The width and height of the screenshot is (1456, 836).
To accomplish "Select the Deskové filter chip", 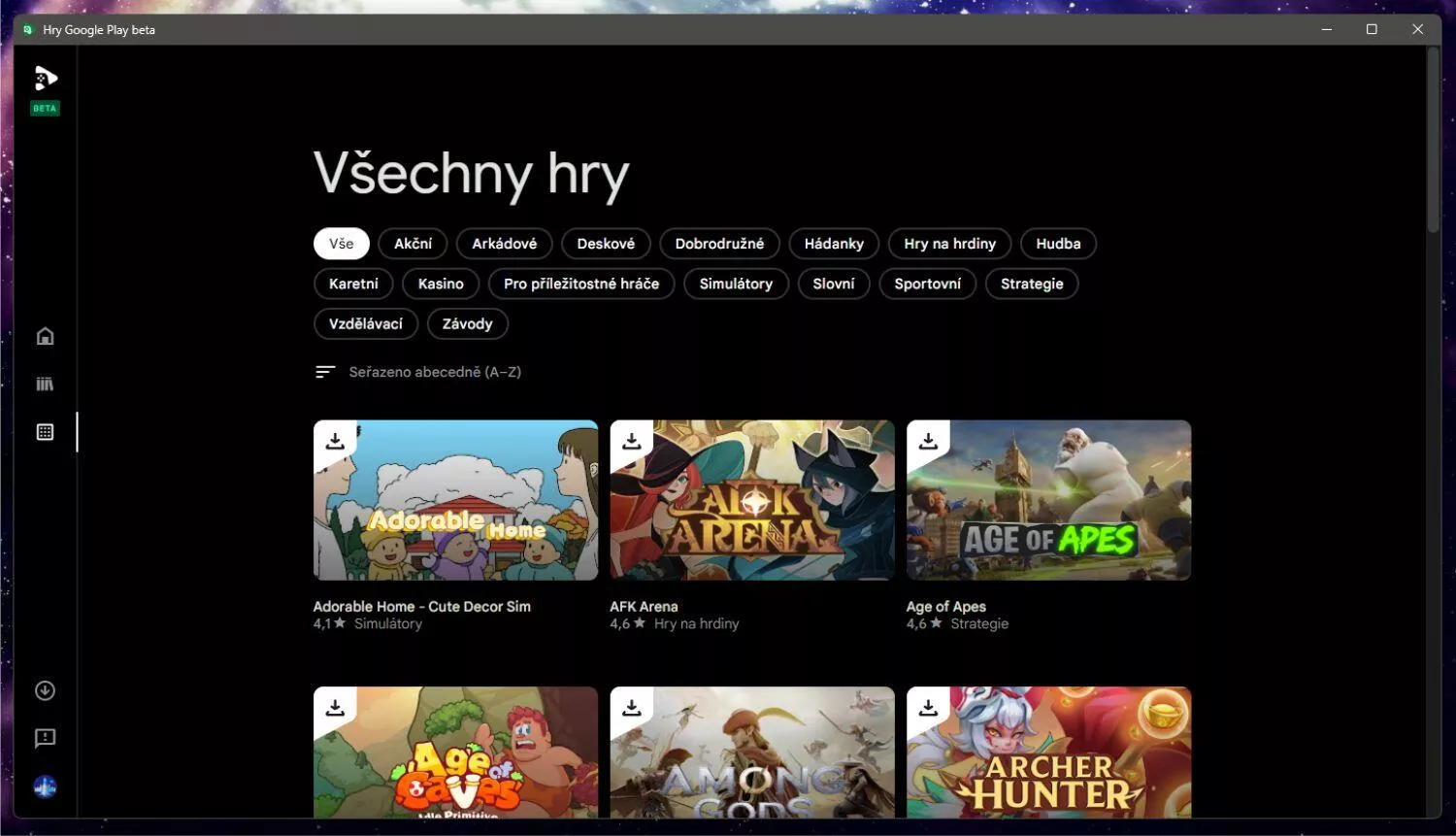I will click(x=606, y=244).
